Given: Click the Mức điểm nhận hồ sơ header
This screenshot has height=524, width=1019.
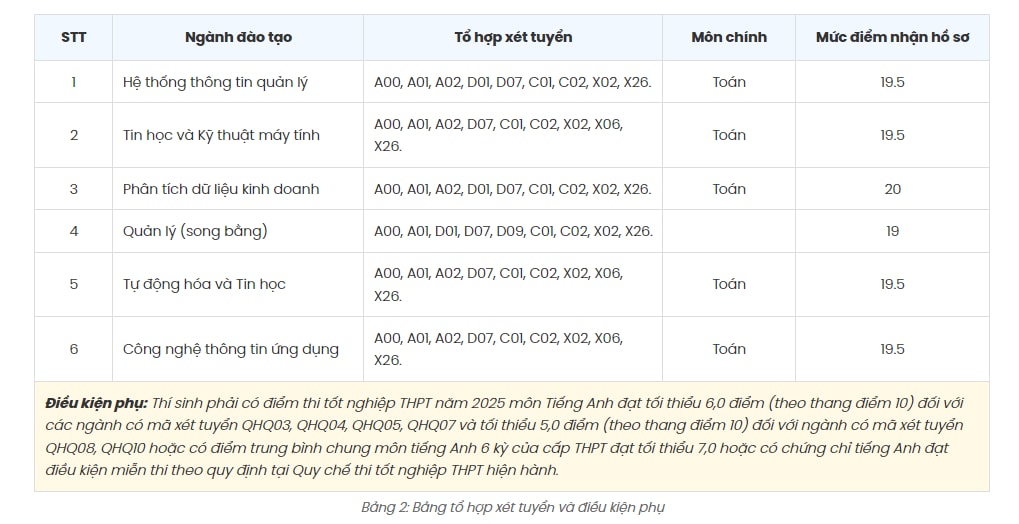Looking at the screenshot, I should [x=892, y=38].
